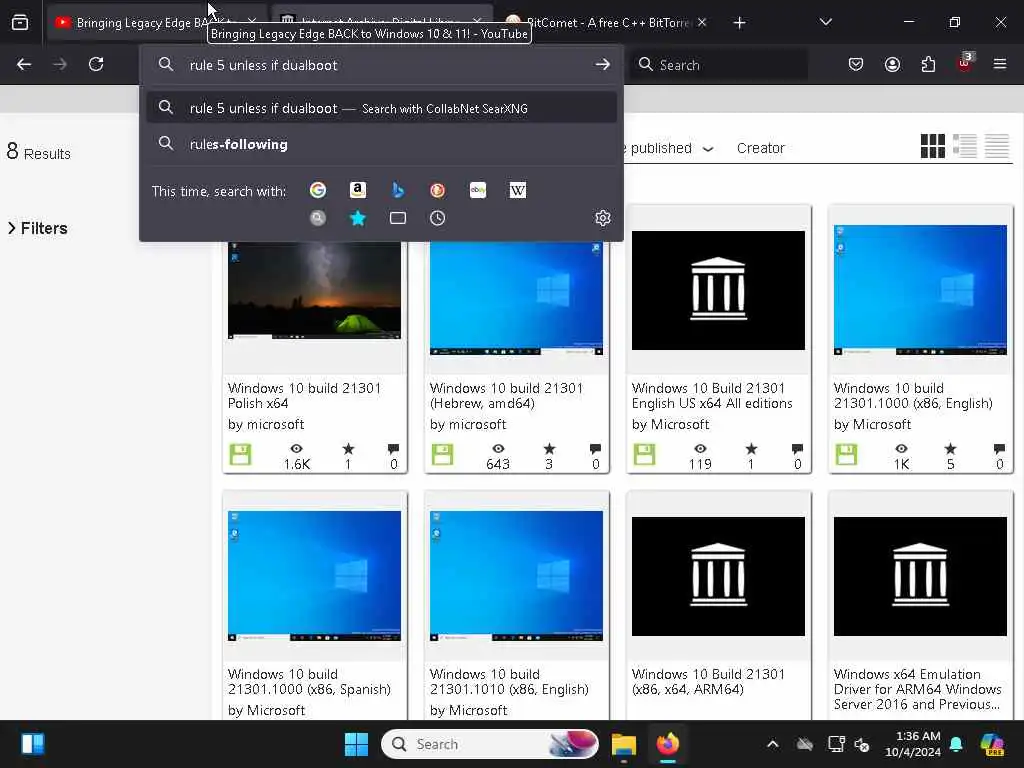Select the 'rules-following' suggestion
The image size is (1024, 768).
click(x=381, y=144)
